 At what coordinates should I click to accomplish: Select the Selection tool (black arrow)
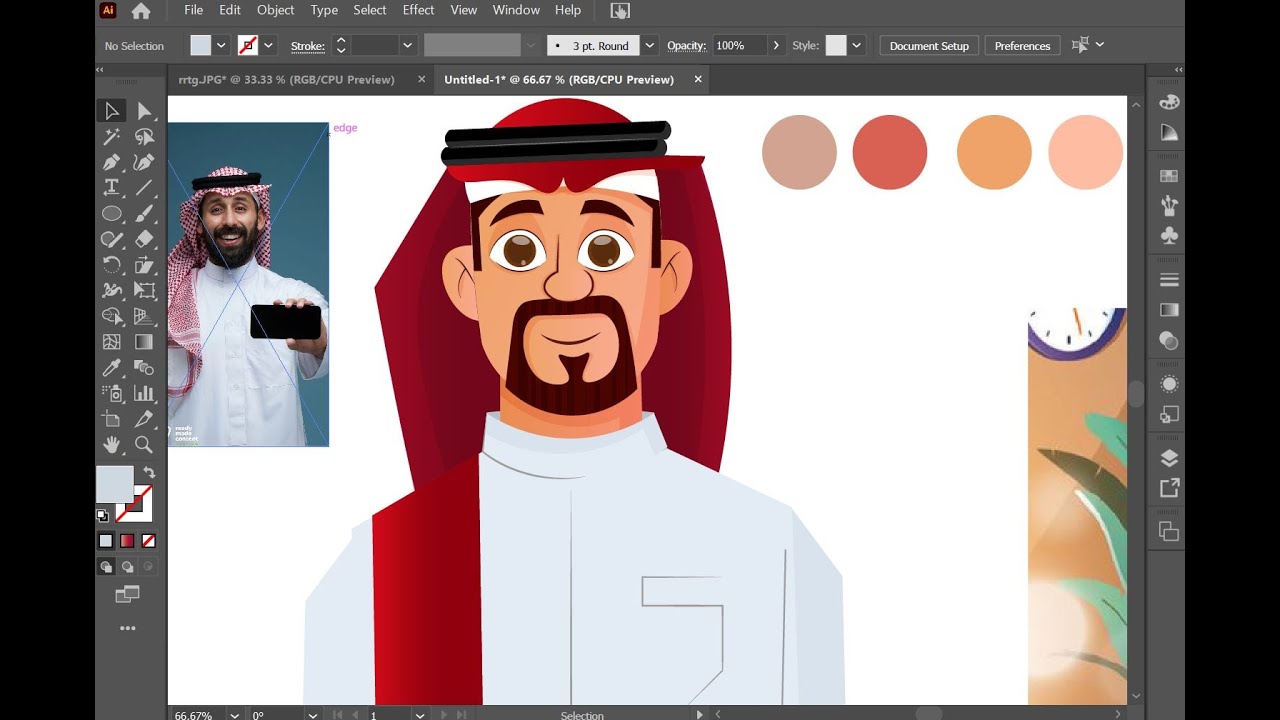(x=112, y=111)
